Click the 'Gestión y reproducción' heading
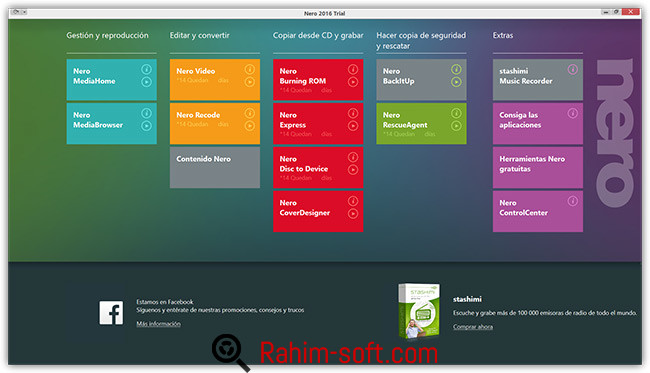 (107, 35)
